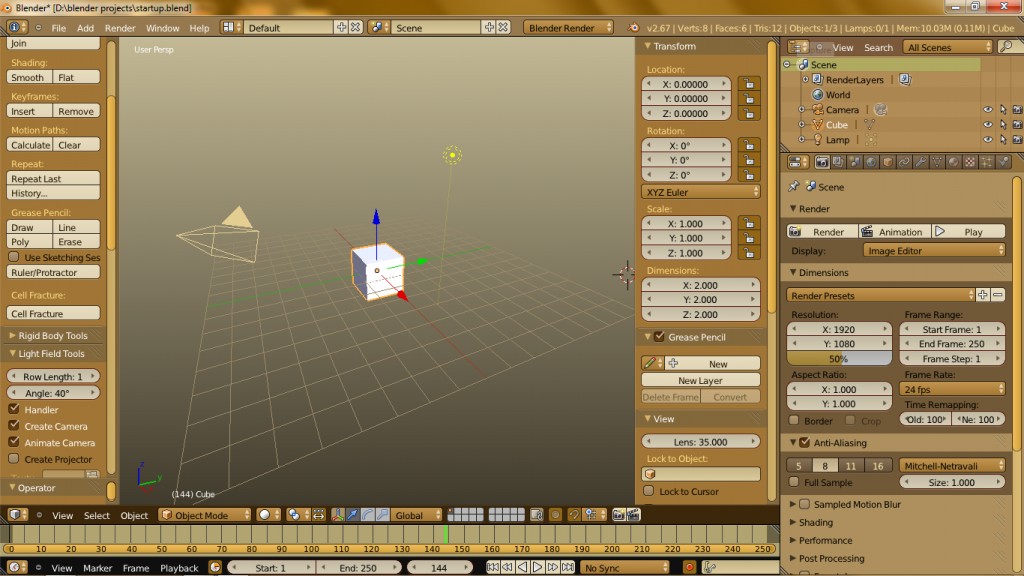Select the Texture properties checker icon
This screenshot has width=1024, height=576.
[x=970, y=162]
